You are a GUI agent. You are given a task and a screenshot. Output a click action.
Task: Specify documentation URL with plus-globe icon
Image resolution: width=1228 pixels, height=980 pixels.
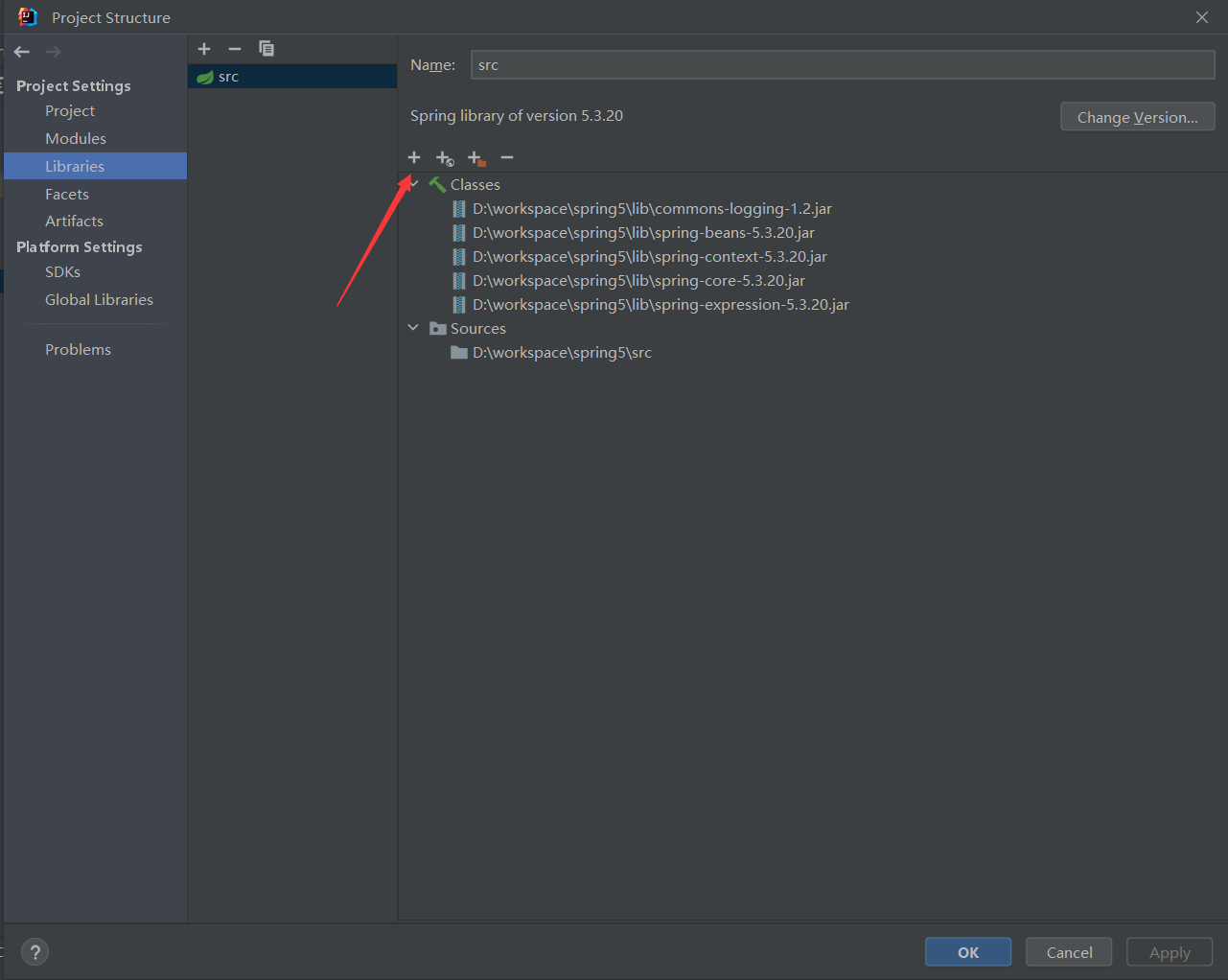click(445, 158)
